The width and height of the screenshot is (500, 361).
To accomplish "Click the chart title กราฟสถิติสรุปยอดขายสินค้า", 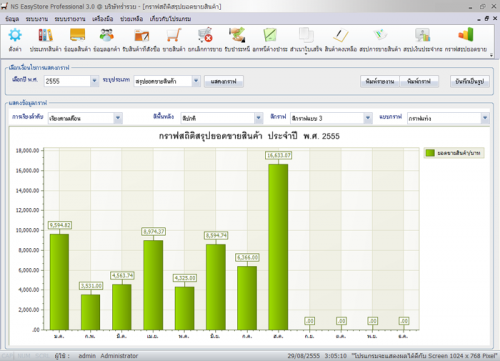I will pos(211,136).
